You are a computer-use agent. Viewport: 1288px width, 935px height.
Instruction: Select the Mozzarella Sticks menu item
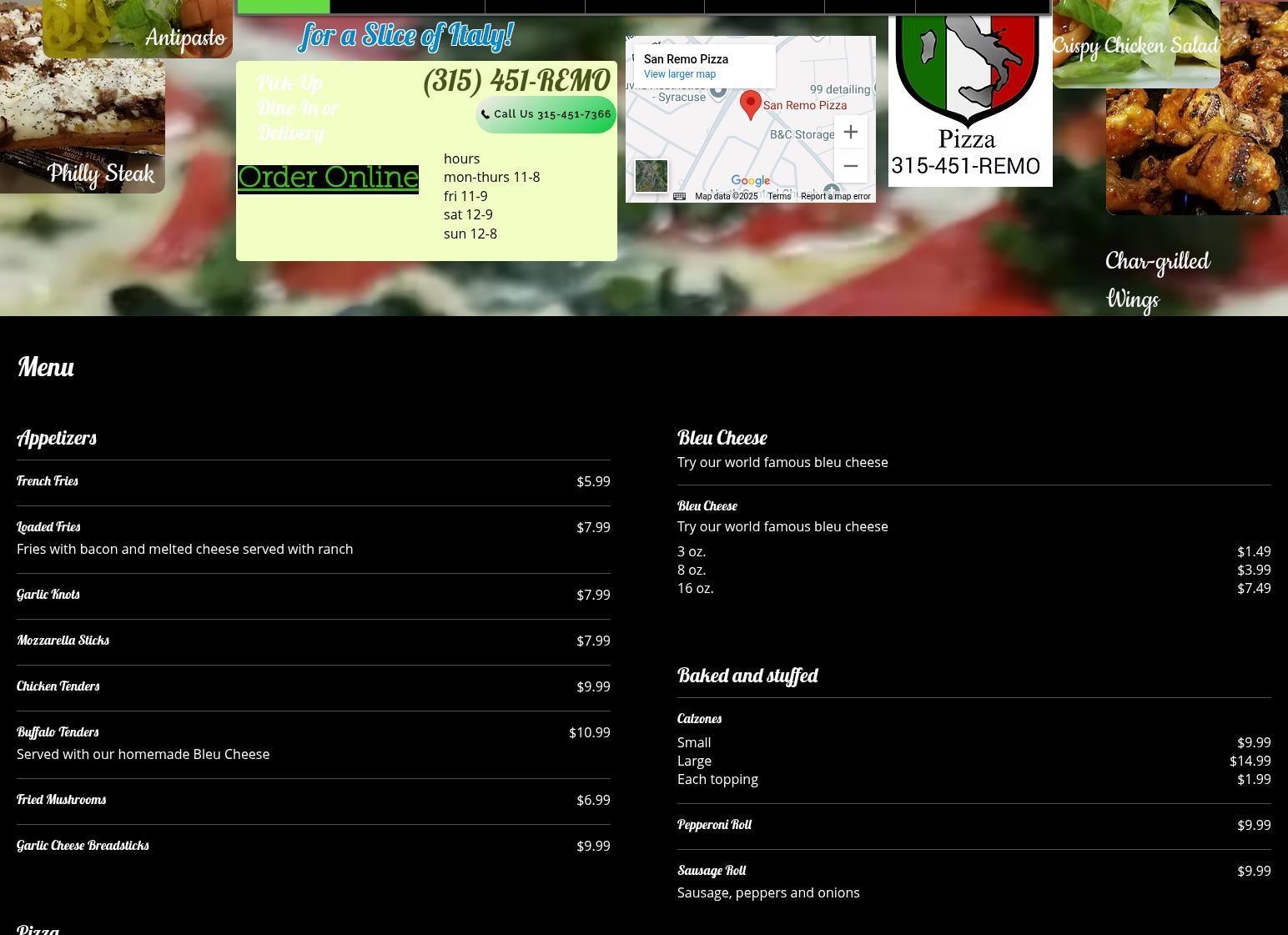click(x=63, y=641)
